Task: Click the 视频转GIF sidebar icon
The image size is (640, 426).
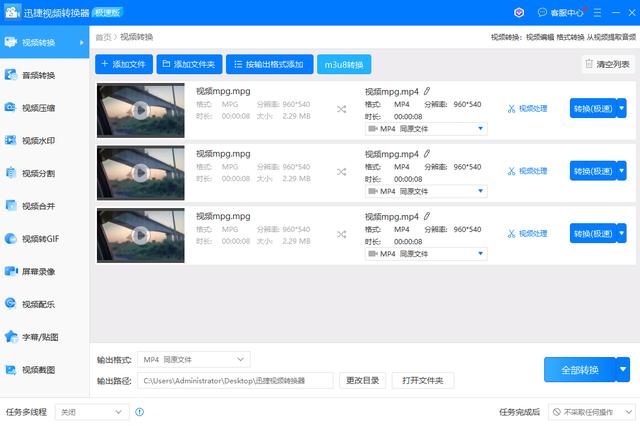Action: tap(11, 238)
